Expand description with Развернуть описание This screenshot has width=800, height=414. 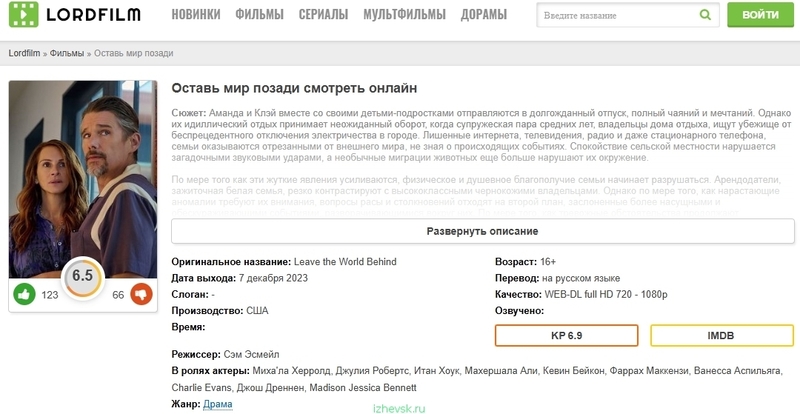coord(483,231)
